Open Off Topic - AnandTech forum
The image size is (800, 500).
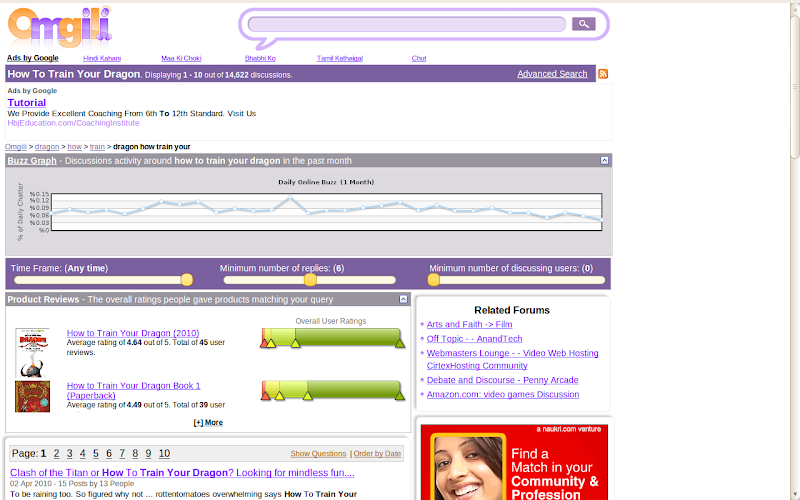474,339
